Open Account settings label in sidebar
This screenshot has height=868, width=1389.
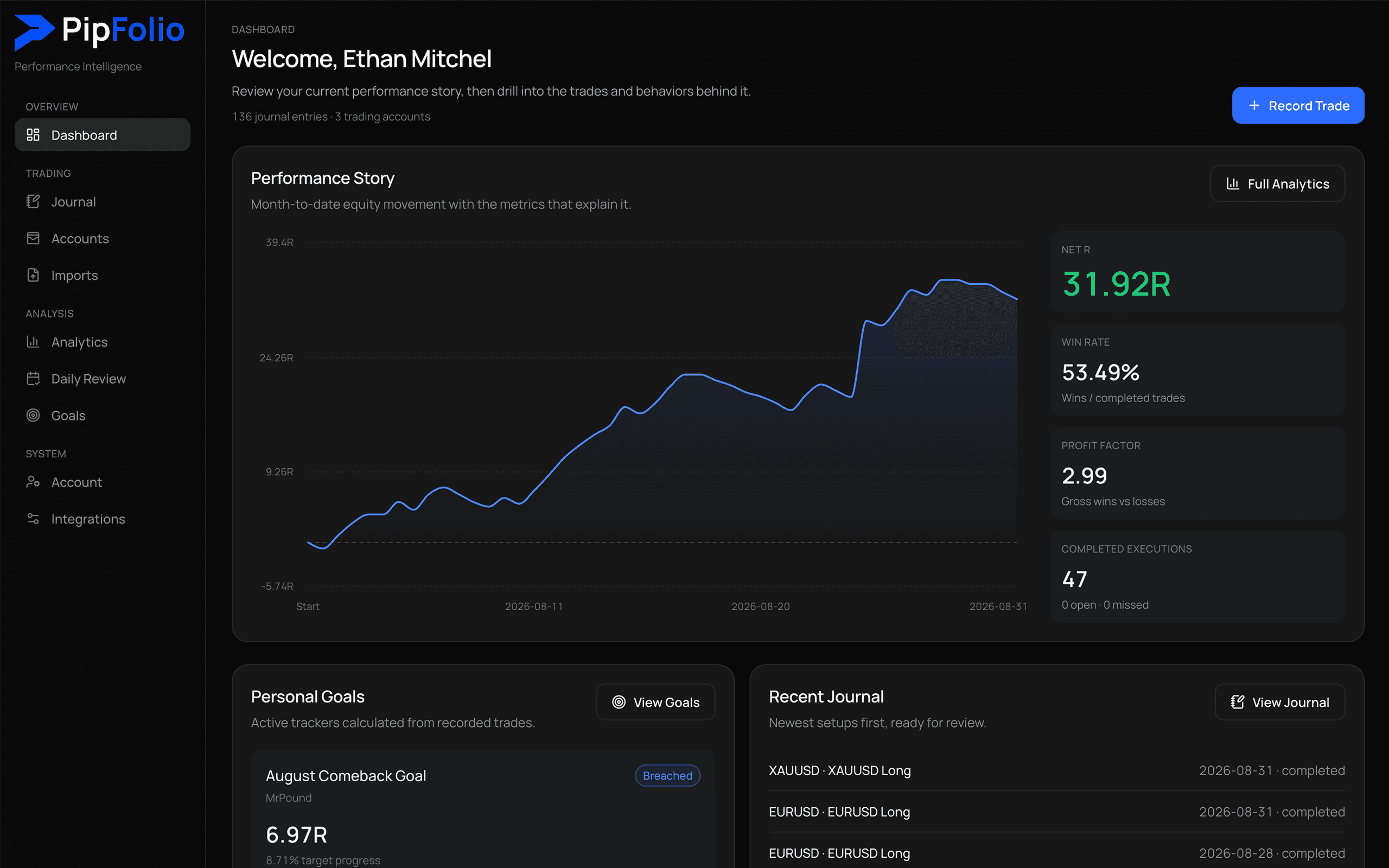tap(77, 482)
